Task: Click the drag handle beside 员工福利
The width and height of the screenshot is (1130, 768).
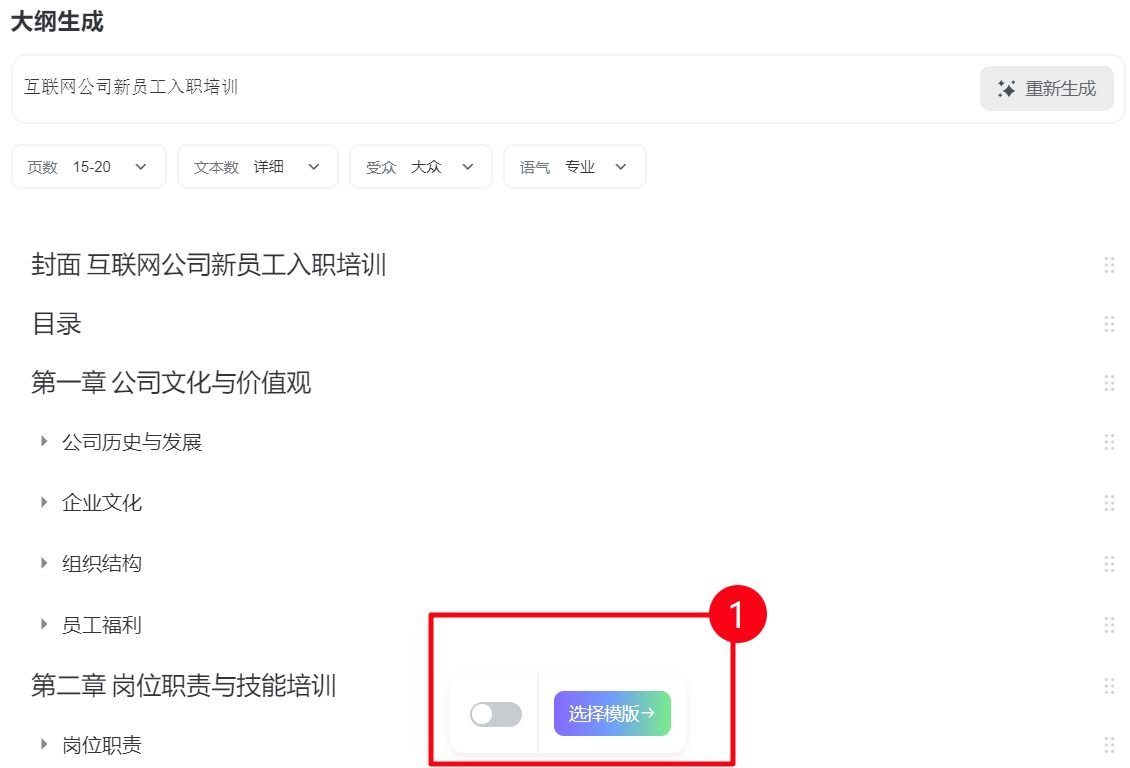Action: [x=1109, y=624]
